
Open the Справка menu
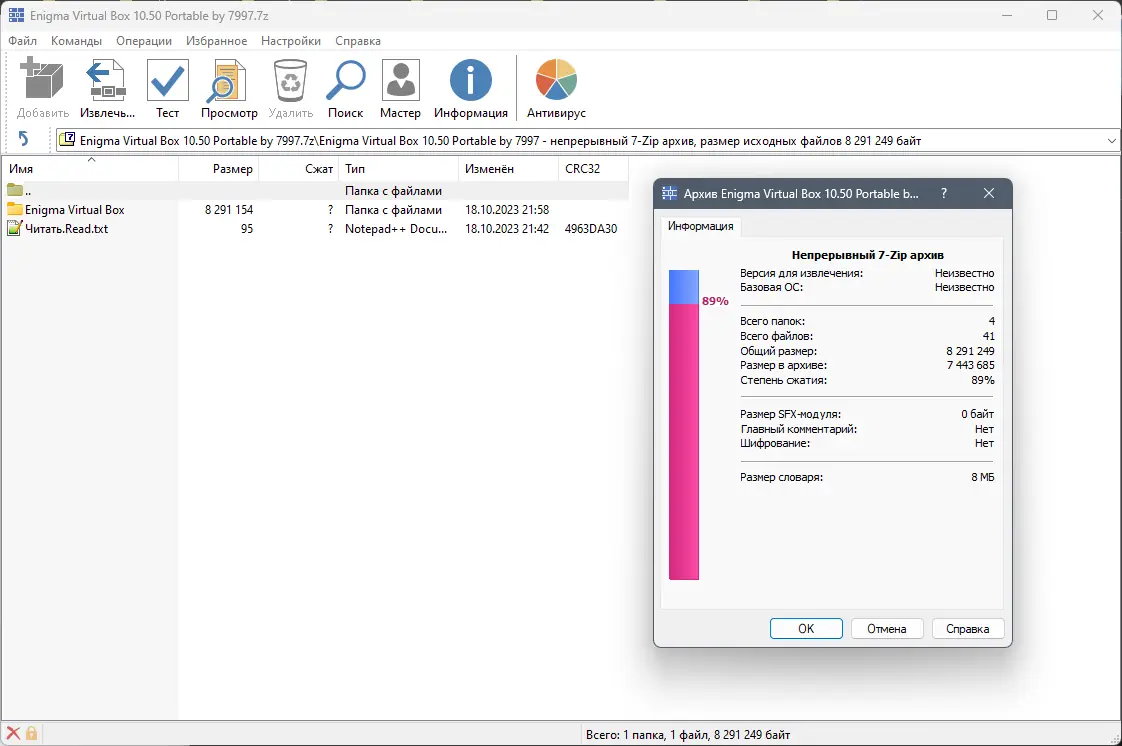tap(358, 41)
